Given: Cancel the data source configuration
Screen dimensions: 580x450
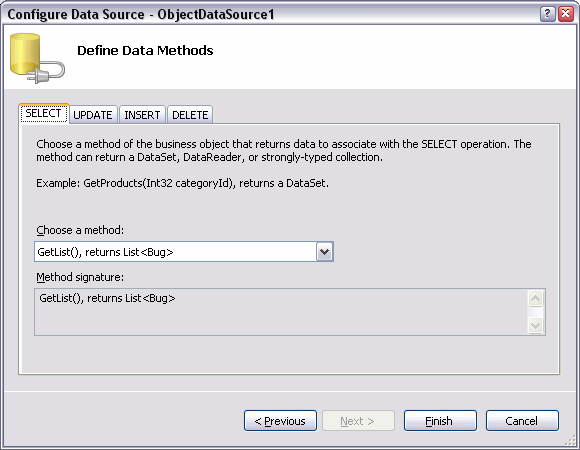Looking at the screenshot, I should (x=522, y=421).
